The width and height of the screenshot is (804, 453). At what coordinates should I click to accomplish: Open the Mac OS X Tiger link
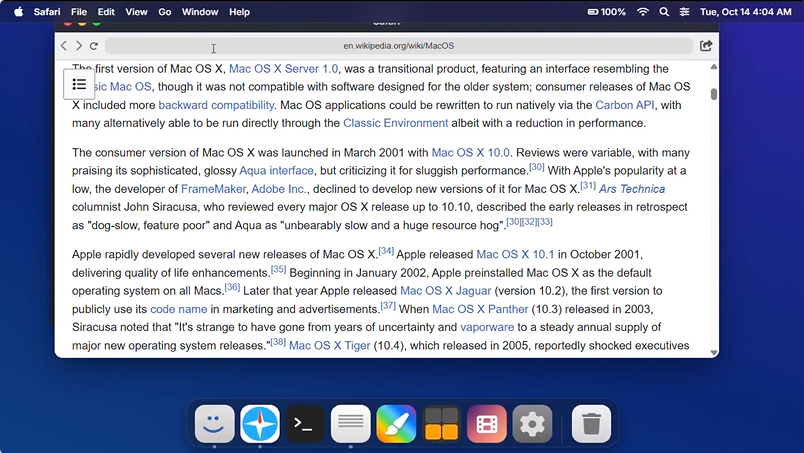(x=330, y=346)
